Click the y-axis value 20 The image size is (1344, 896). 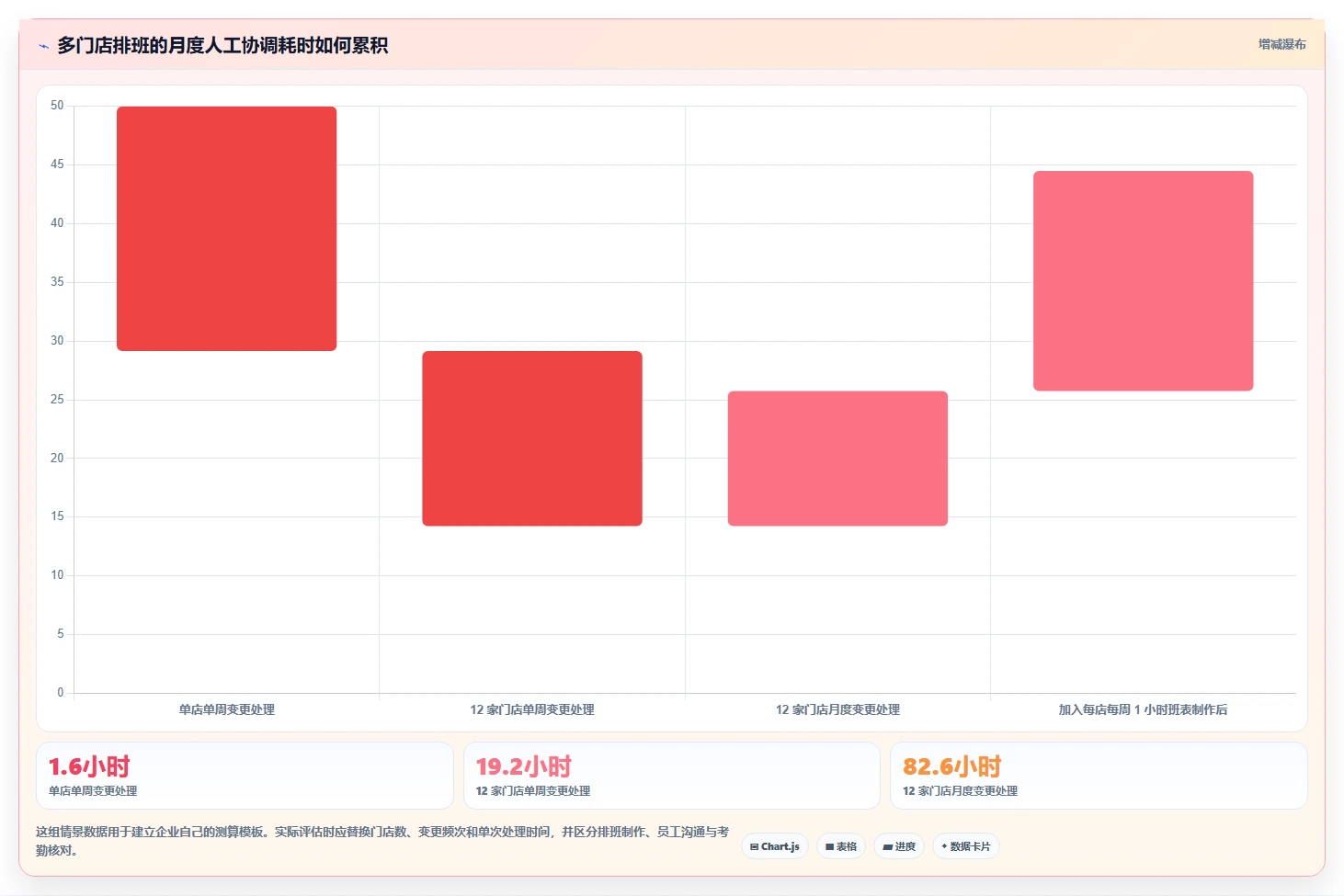coord(57,458)
